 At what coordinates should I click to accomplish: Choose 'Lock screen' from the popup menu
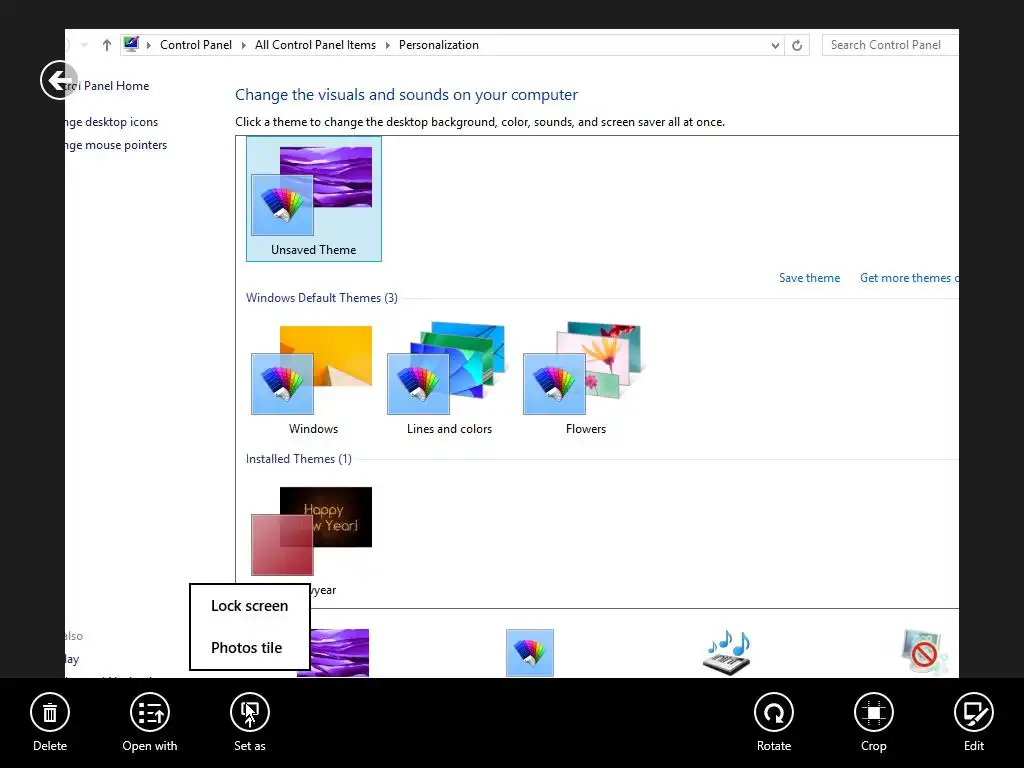(x=249, y=605)
